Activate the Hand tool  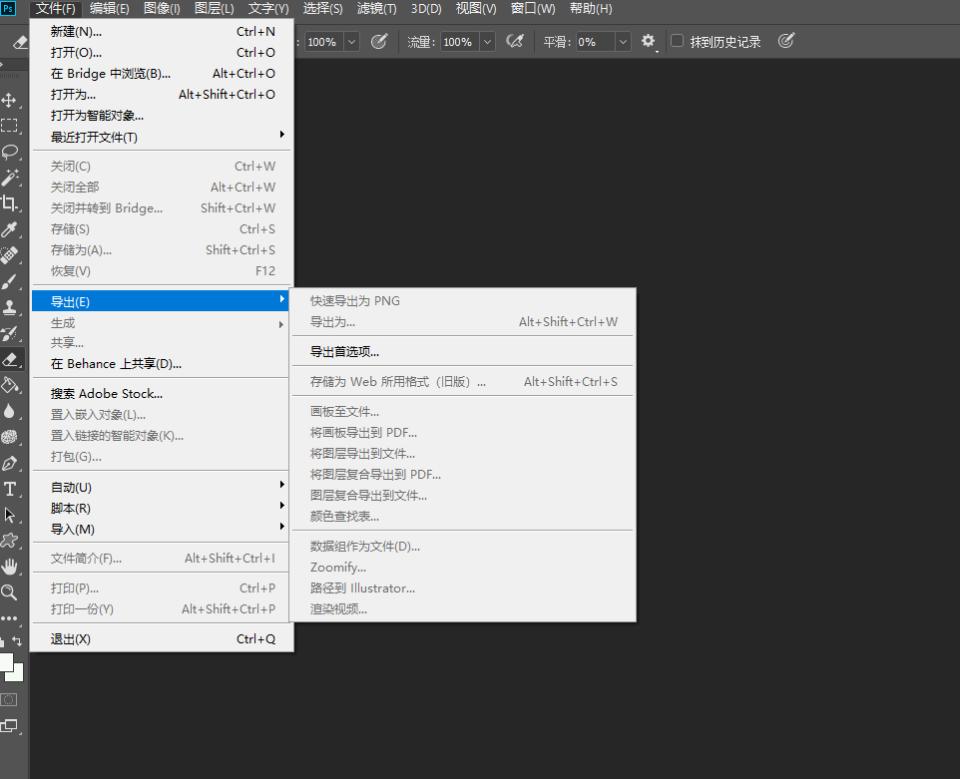click(x=10, y=566)
